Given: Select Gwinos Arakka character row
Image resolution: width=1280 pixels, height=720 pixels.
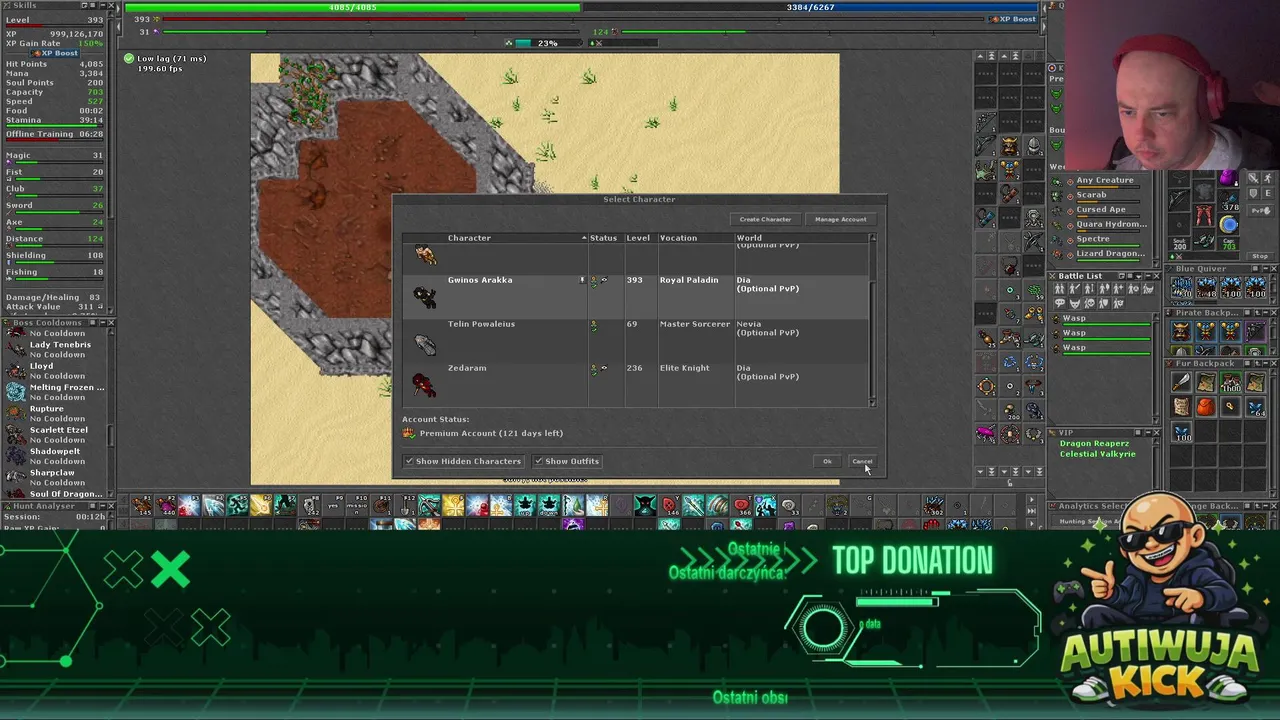Looking at the screenshot, I should click(x=635, y=297).
